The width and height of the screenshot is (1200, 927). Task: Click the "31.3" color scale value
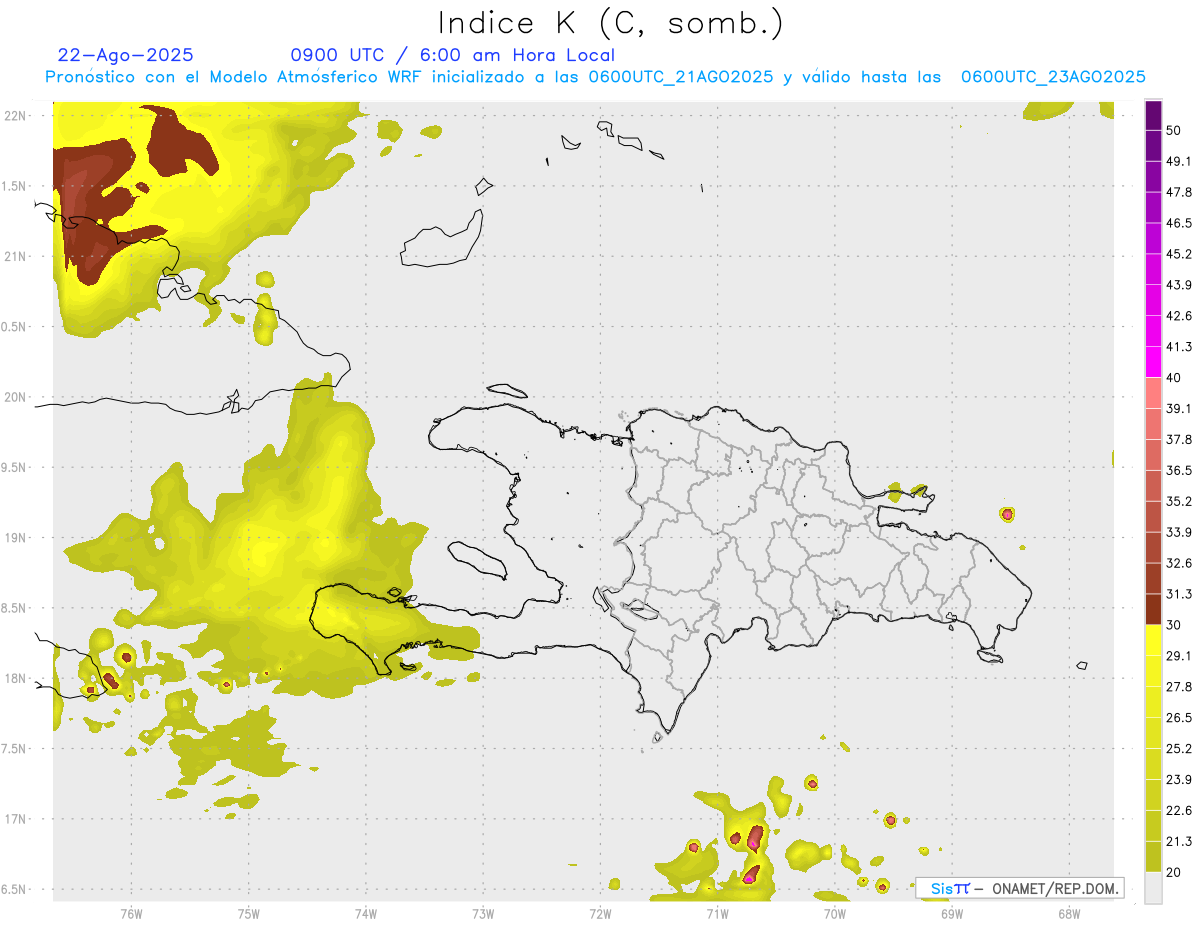pyautogui.click(x=1179, y=594)
